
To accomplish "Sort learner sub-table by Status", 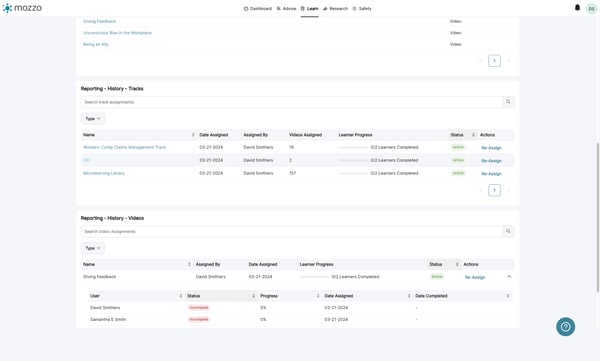I will 253,296.
